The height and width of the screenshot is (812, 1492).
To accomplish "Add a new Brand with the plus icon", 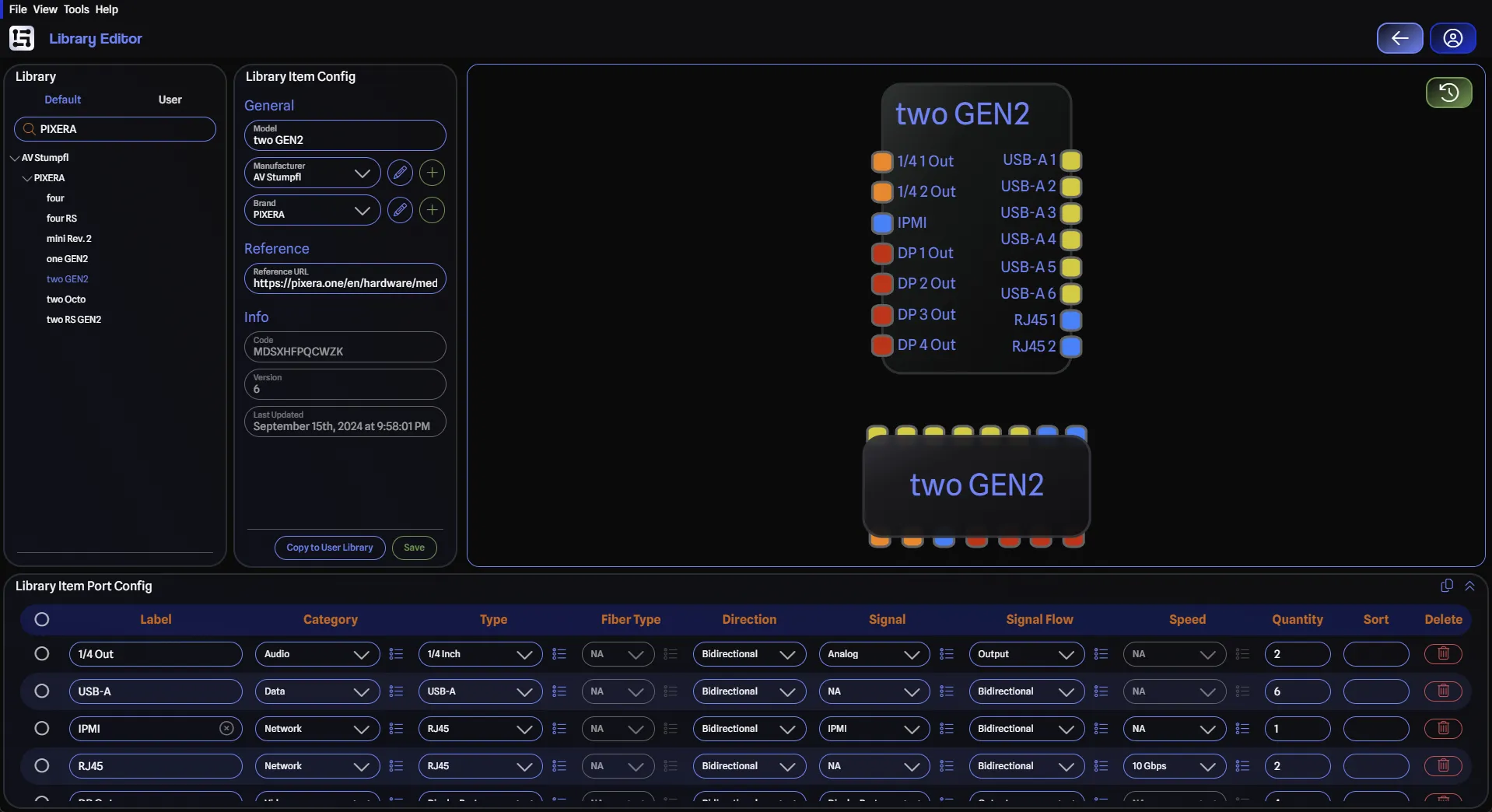I will coord(432,210).
